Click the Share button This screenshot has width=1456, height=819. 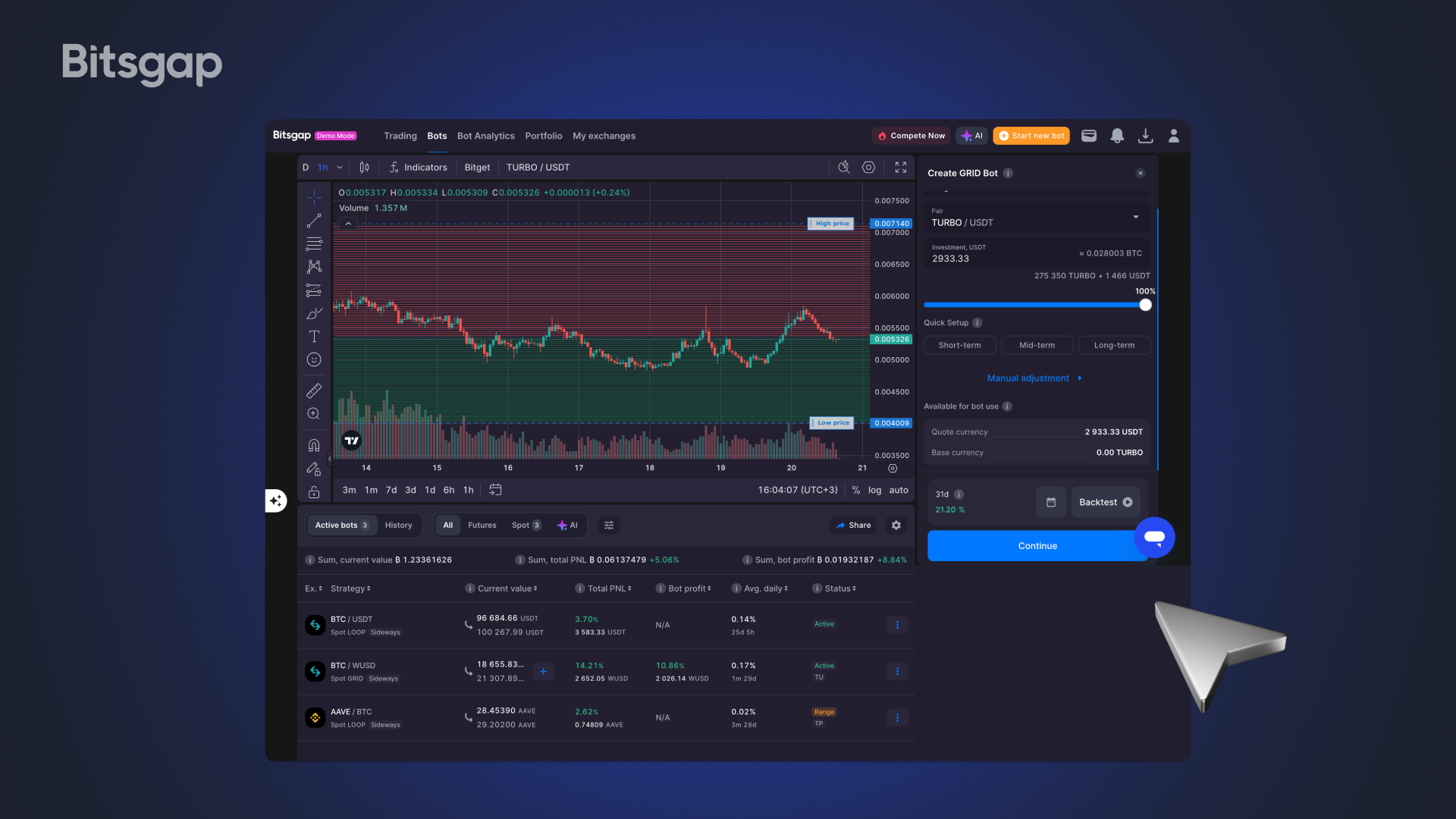pyautogui.click(x=854, y=525)
